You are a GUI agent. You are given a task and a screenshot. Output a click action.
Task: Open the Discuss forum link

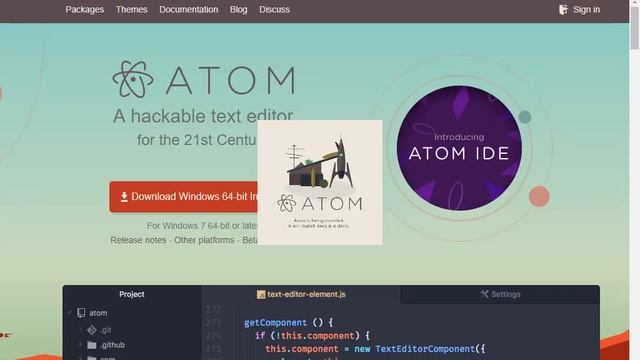click(274, 9)
